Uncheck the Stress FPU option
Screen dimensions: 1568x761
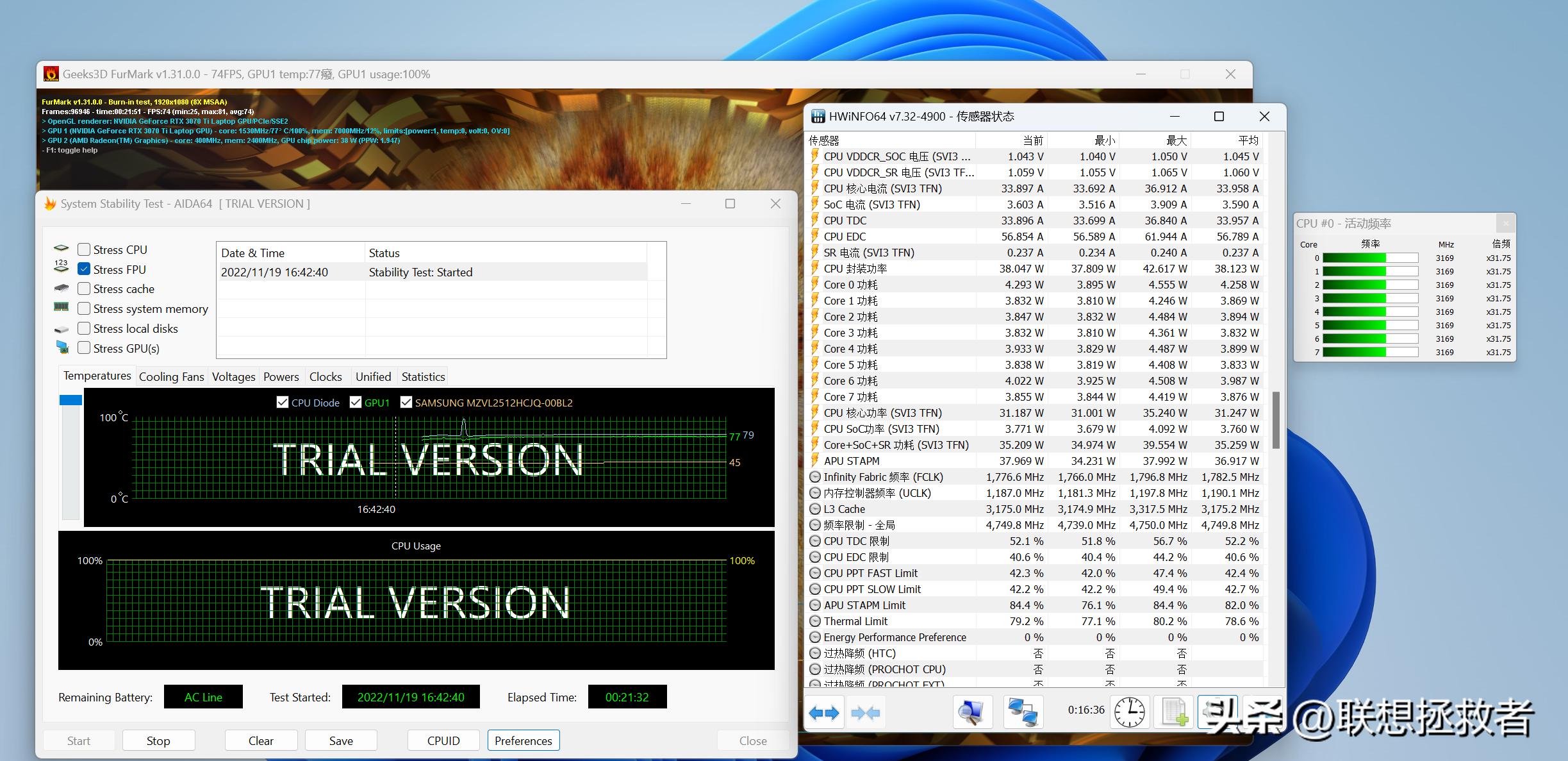click(84, 269)
